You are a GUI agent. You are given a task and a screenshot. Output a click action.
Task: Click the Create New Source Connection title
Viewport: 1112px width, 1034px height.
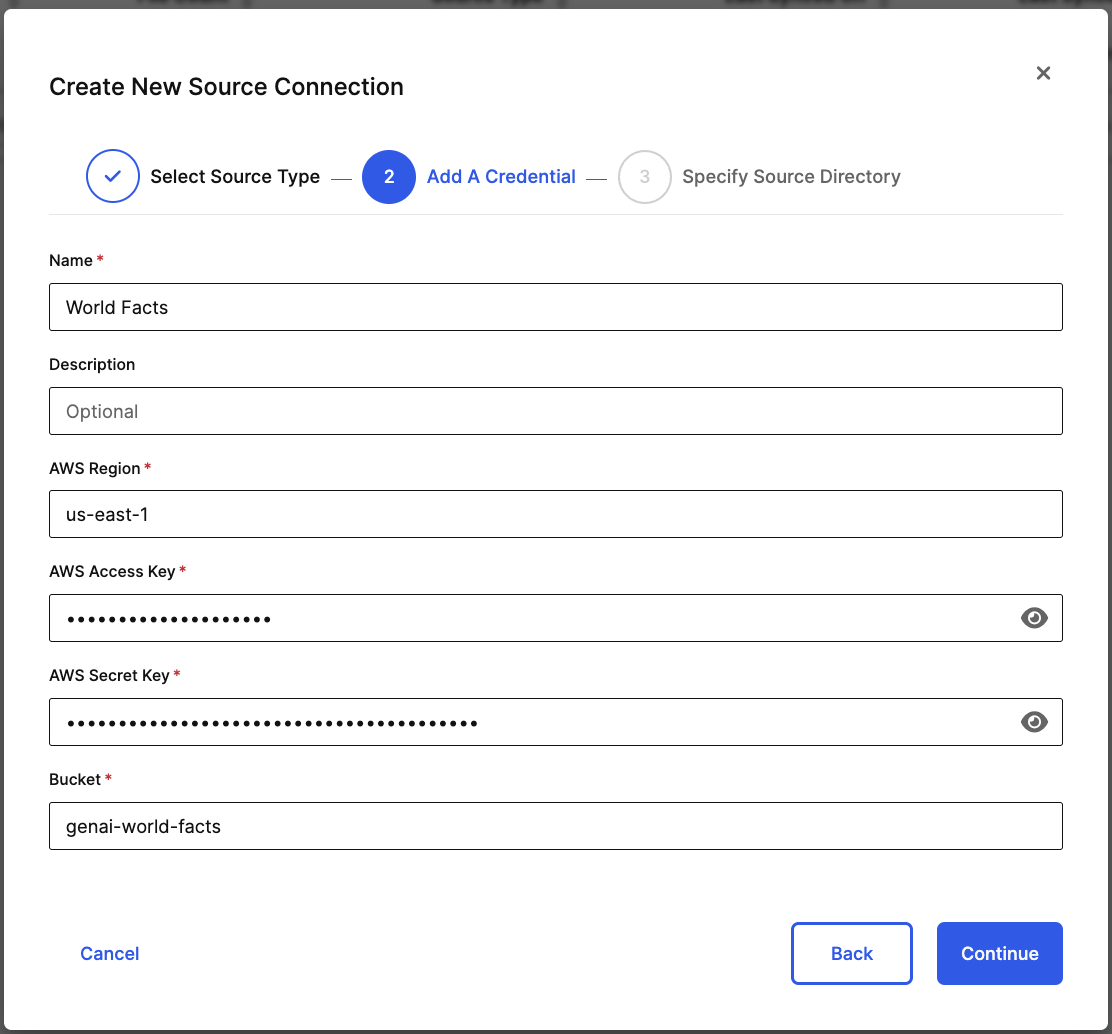[226, 87]
